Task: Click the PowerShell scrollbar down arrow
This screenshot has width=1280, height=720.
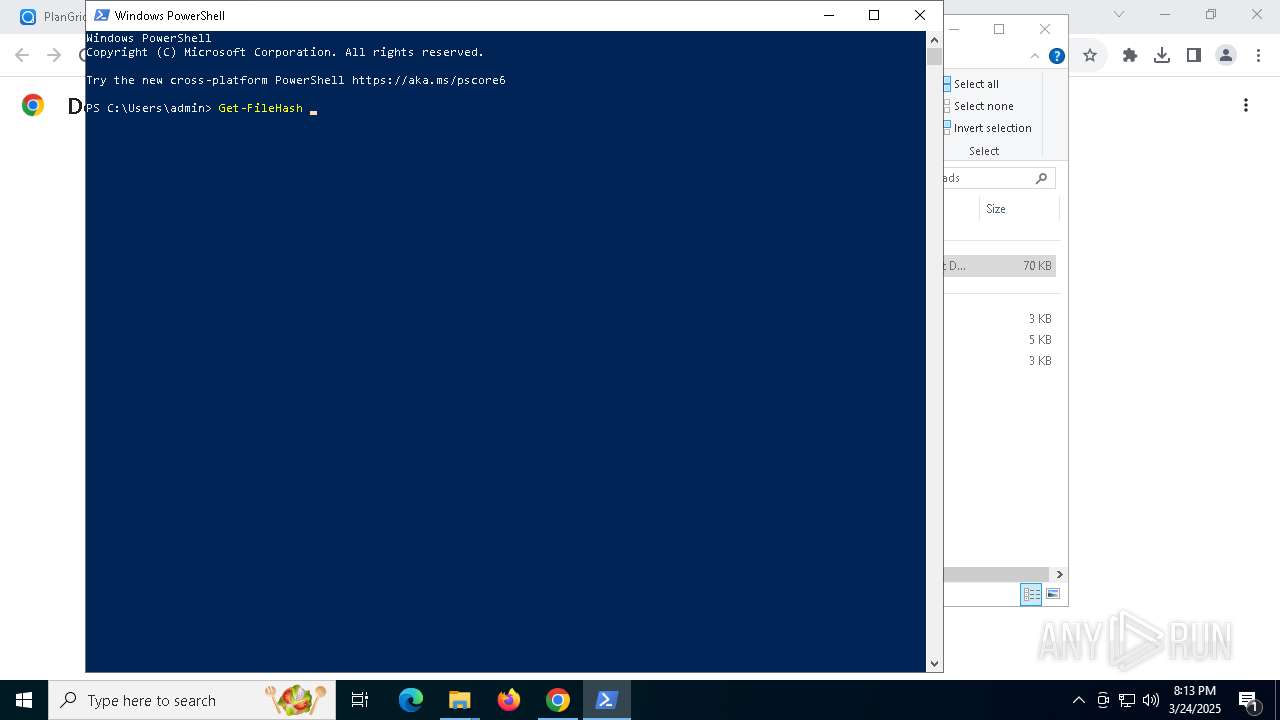Action: coord(934,663)
